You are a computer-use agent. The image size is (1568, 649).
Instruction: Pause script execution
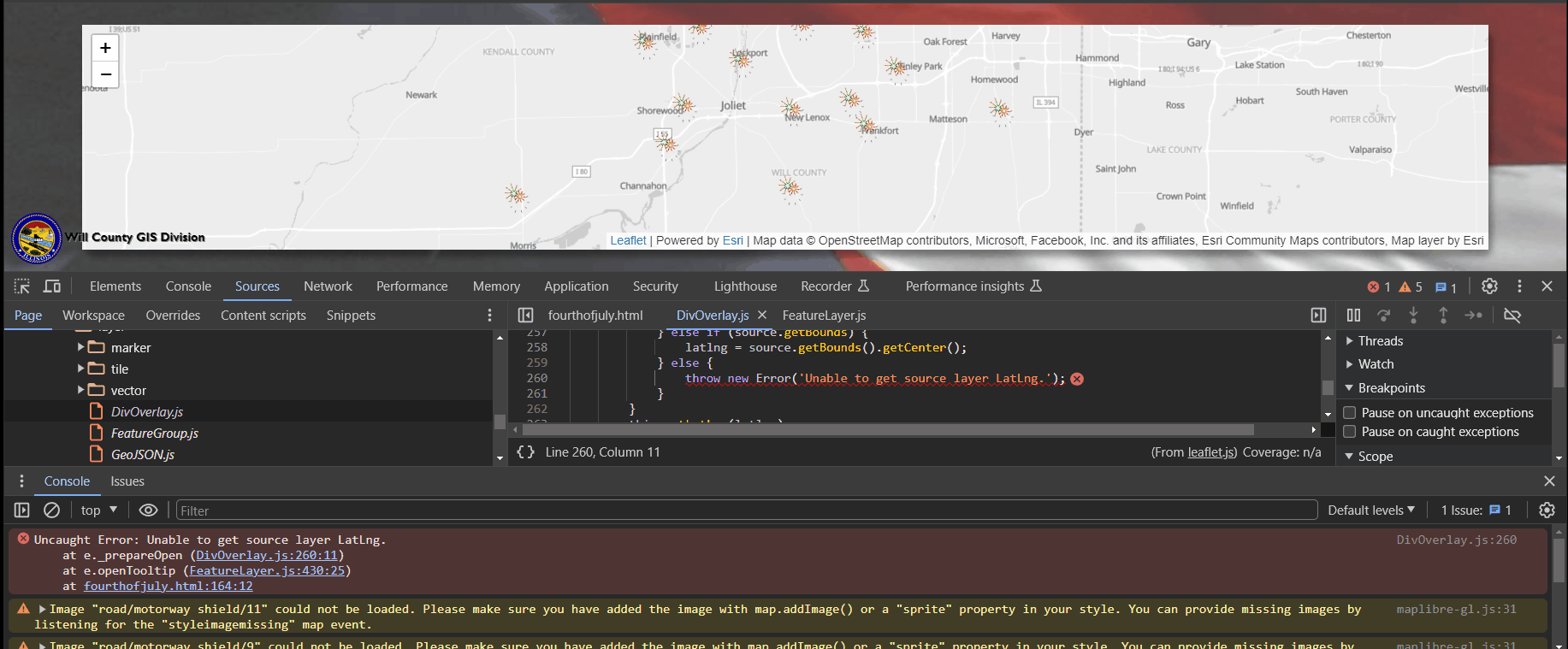(x=1353, y=316)
